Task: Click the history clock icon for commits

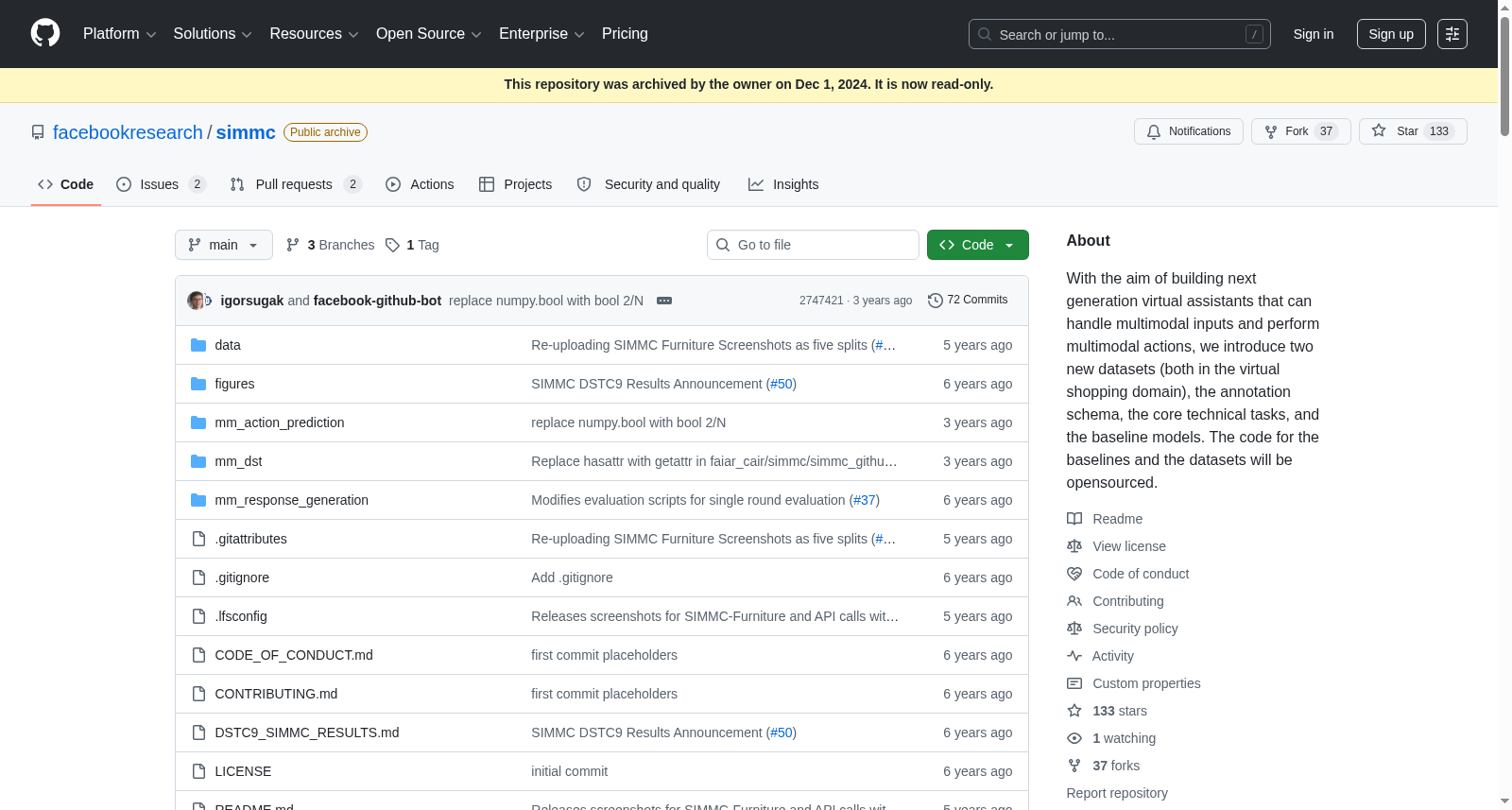Action: click(x=936, y=301)
